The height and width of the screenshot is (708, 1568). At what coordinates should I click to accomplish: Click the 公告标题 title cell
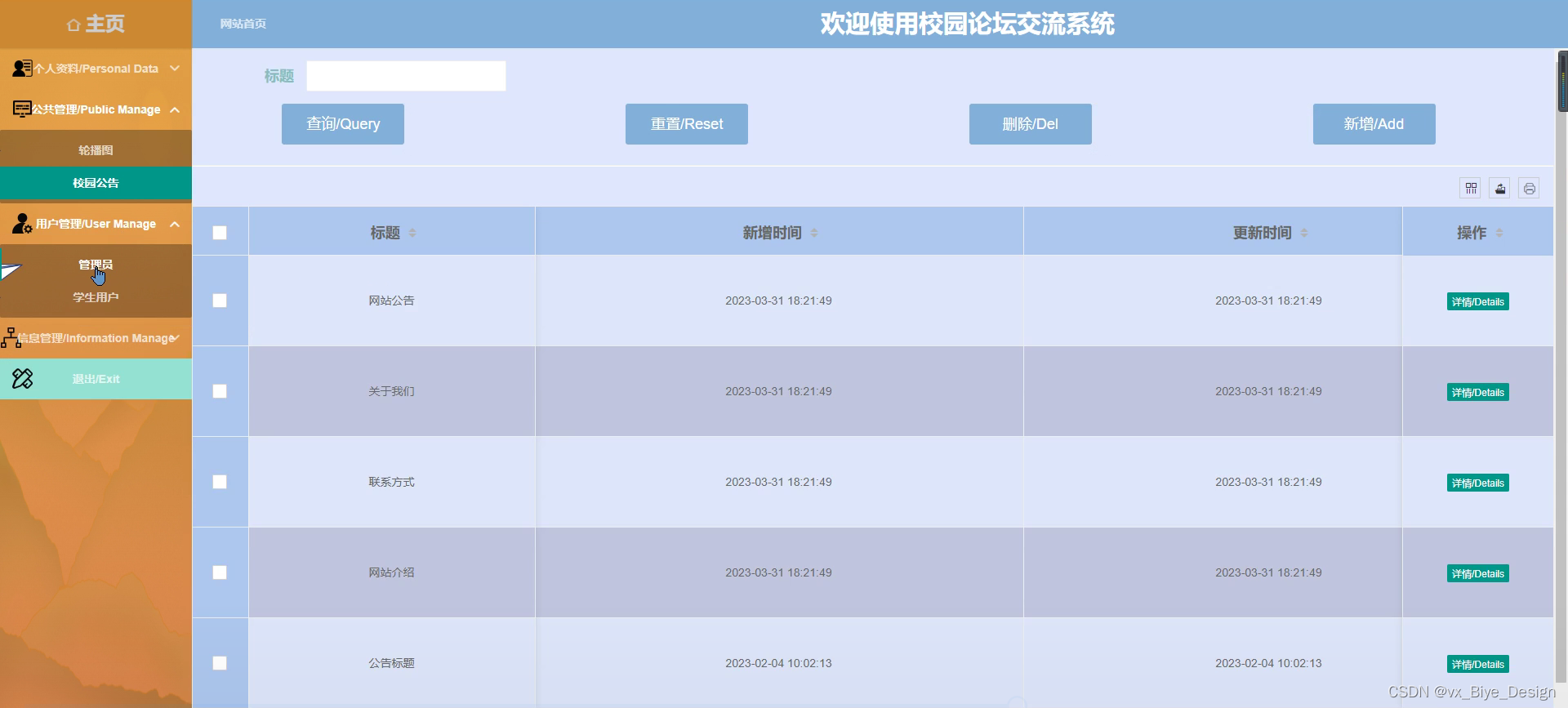pyautogui.click(x=391, y=663)
